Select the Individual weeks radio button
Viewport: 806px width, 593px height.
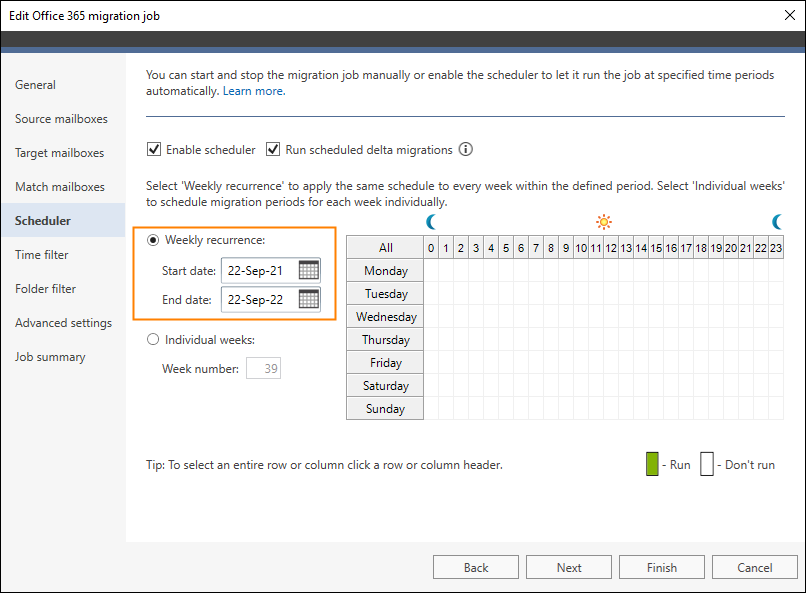tap(153, 340)
